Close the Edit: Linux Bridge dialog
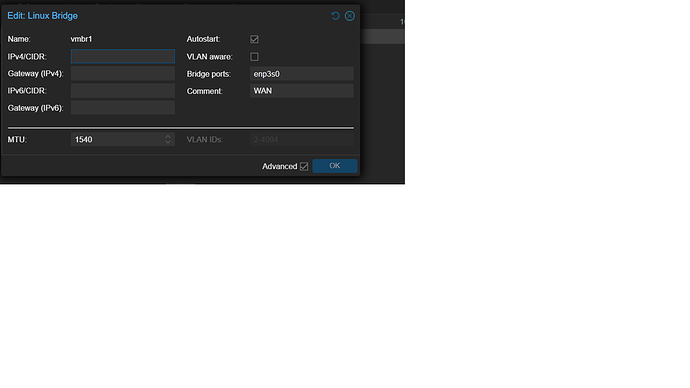Image resolution: width=690 pixels, height=388 pixels. point(350,16)
